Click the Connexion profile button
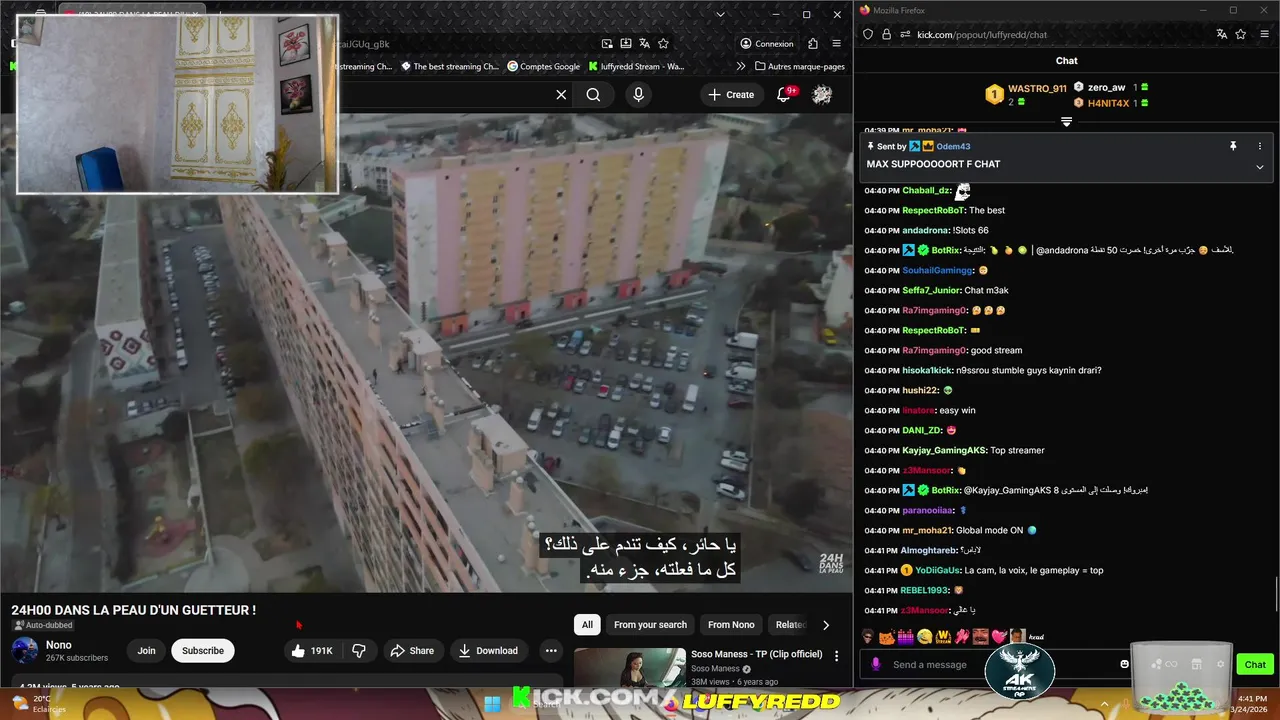Image resolution: width=1280 pixels, height=720 pixels. click(x=767, y=44)
